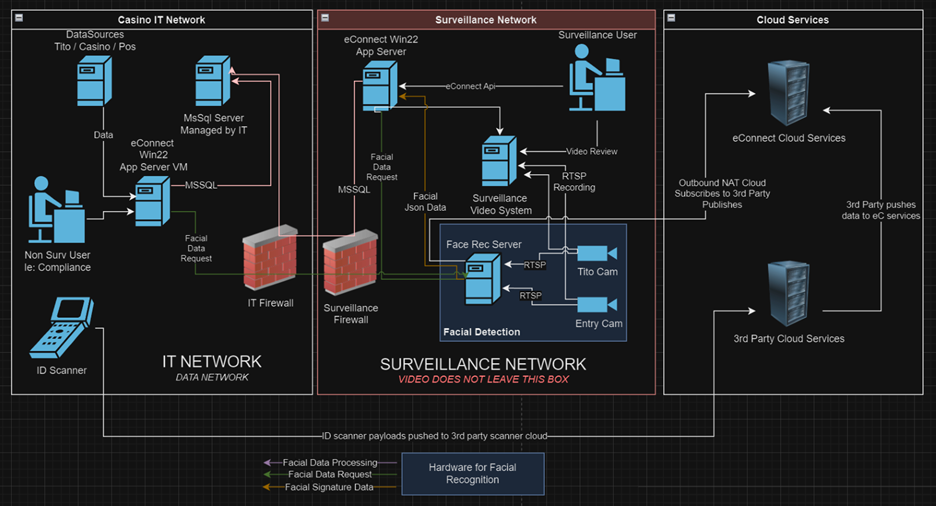Select the Surveillance User workstation icon

pos(597,78)
